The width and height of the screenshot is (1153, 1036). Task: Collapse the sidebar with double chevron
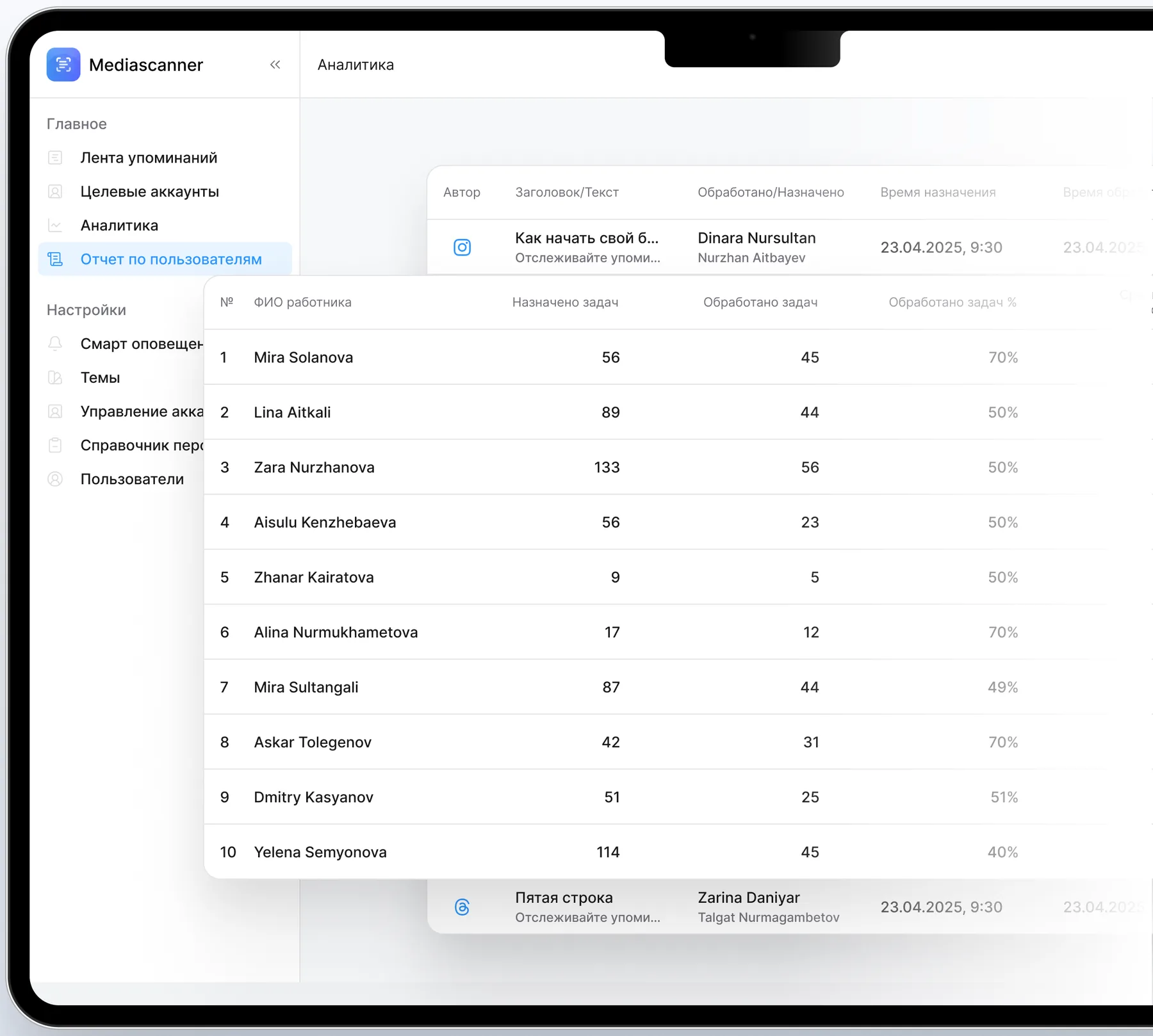(x=275, y=65)
